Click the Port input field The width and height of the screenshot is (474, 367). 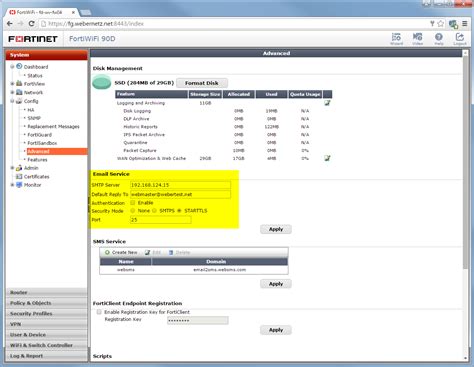pos(161,220)
